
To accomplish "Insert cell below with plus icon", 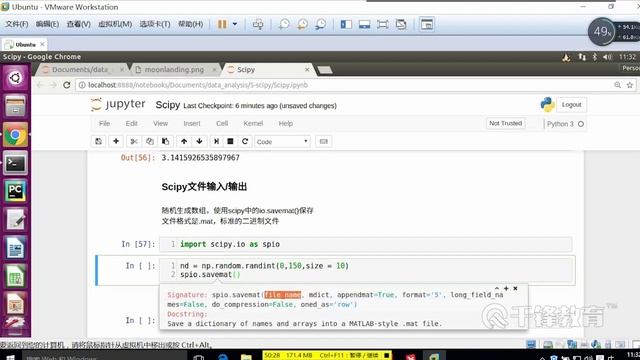I will tap(116, 141).
